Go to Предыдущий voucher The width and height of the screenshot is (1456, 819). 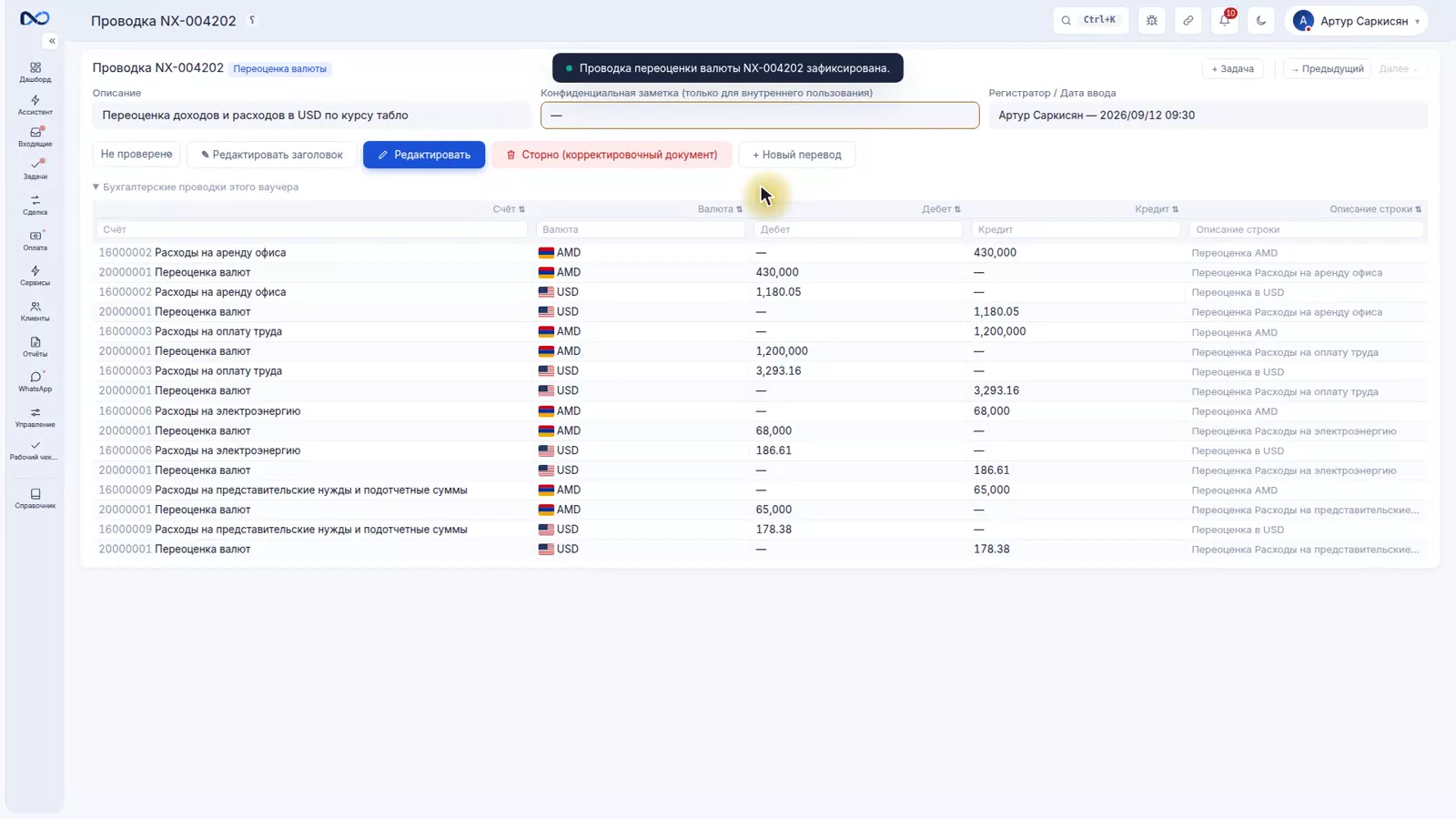[1327, 68]
